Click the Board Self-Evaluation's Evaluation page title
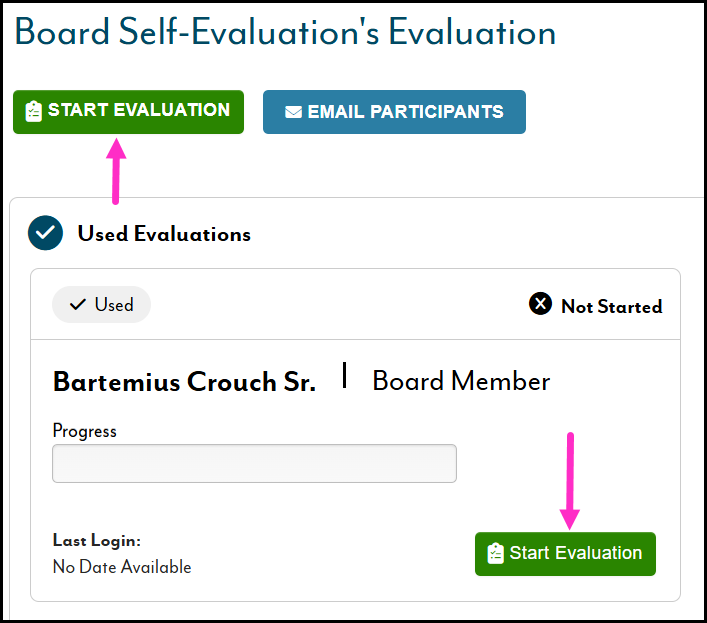The width and height of the screenshot is (707, 623). point(285,32)
